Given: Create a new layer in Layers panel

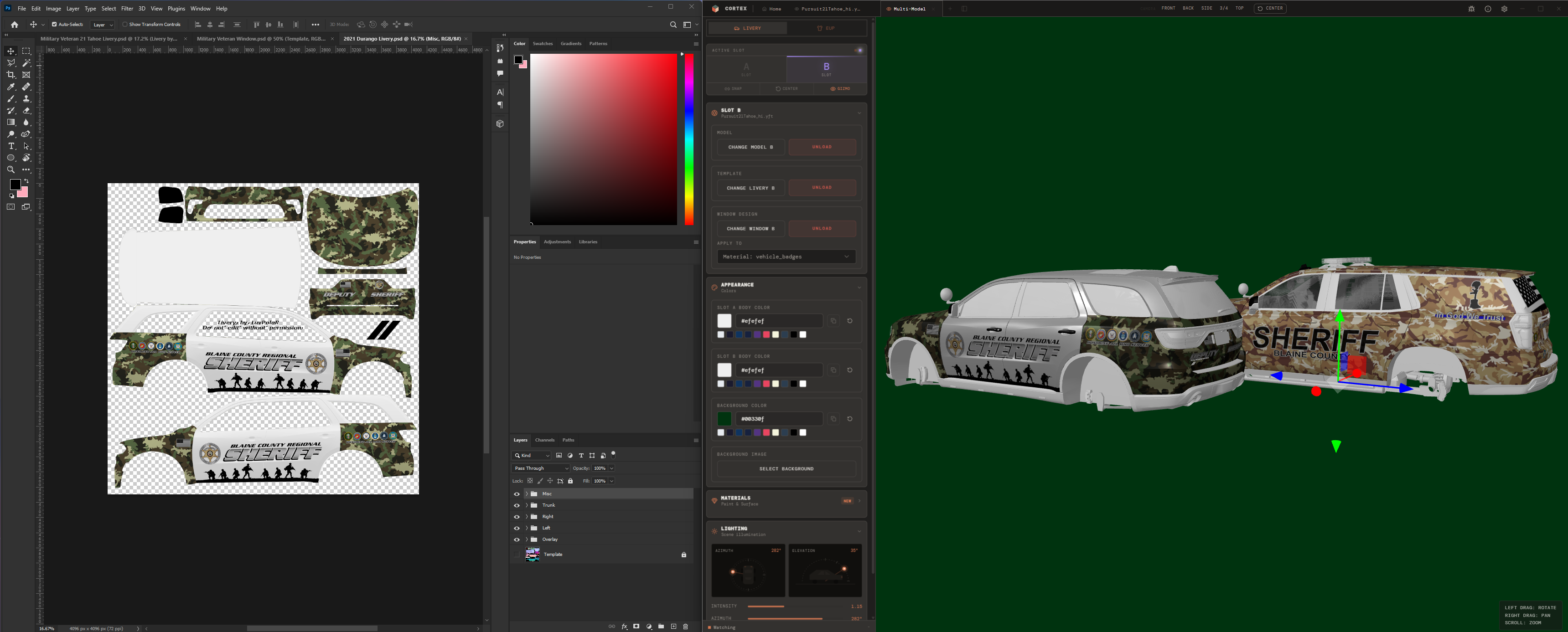Looking at the screenshot, I should pyautogui.click(x=673, y=627).
